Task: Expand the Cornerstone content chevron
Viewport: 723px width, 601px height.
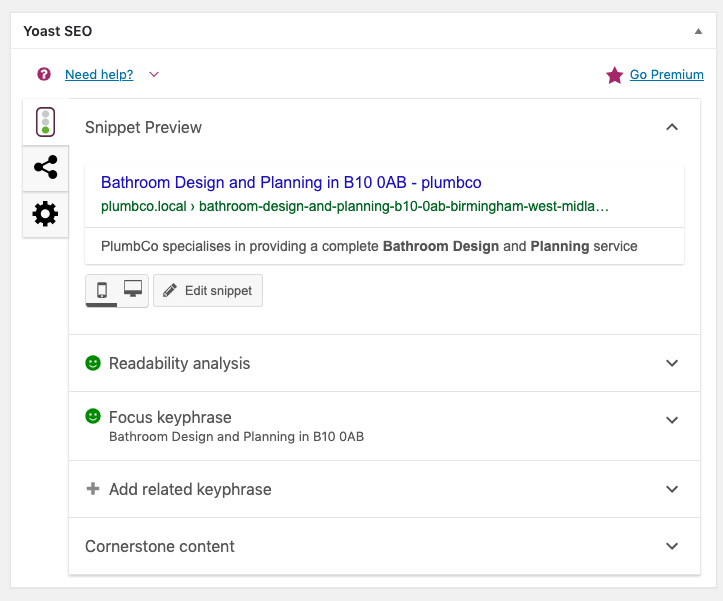Action: click(x=672, y=546)
